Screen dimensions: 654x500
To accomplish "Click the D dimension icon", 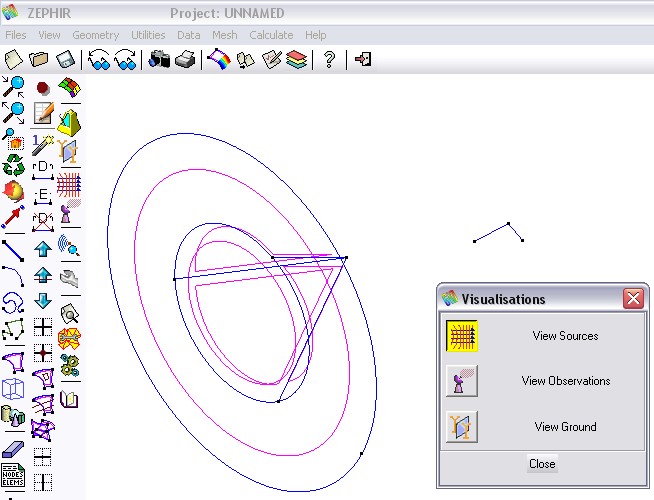I will click(43, 170).
